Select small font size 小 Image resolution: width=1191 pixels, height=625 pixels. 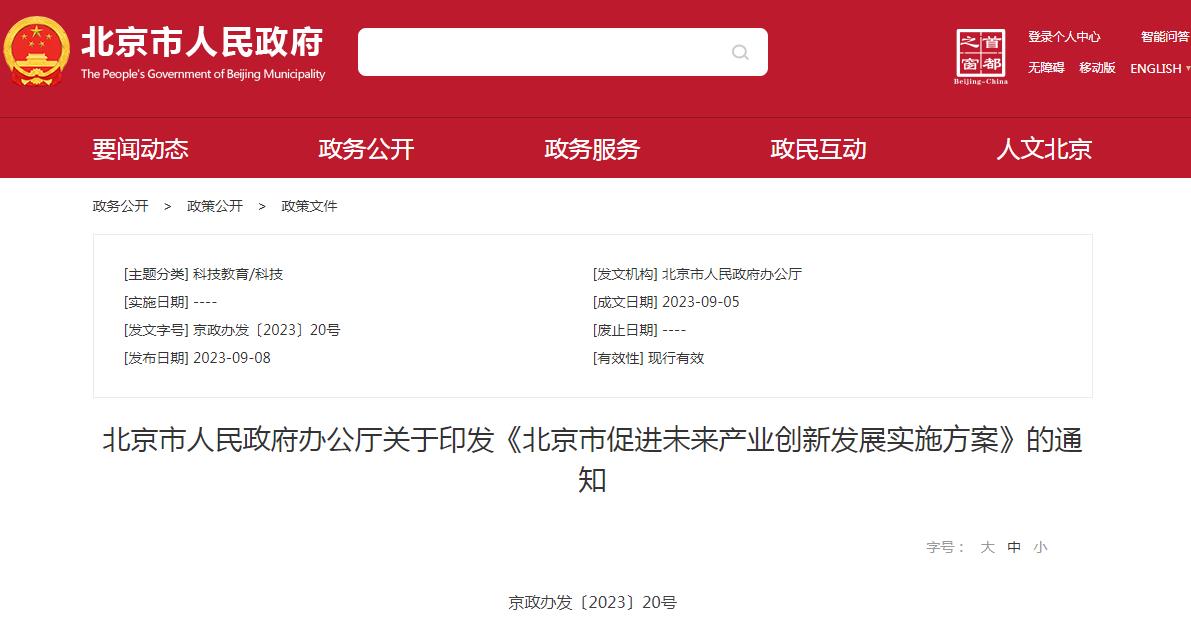tap(1040, 547)
